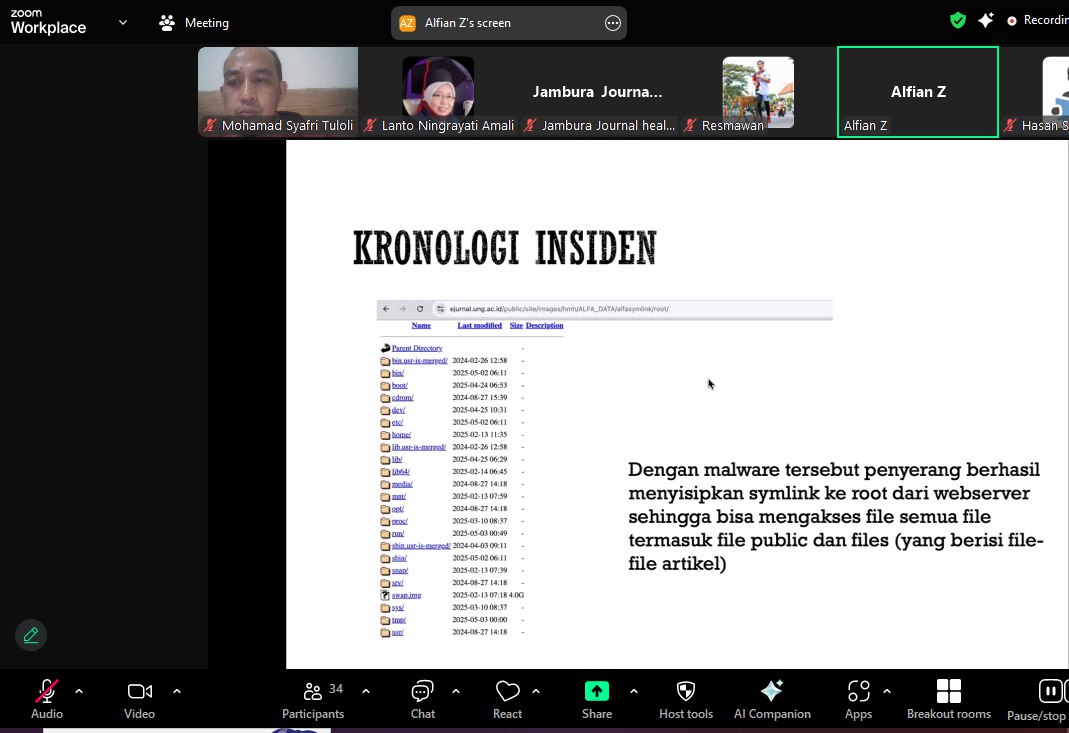Click Parent Directory link in slide
The width and height of the screenshot is (1069, 733).
[x=417, y=348]
